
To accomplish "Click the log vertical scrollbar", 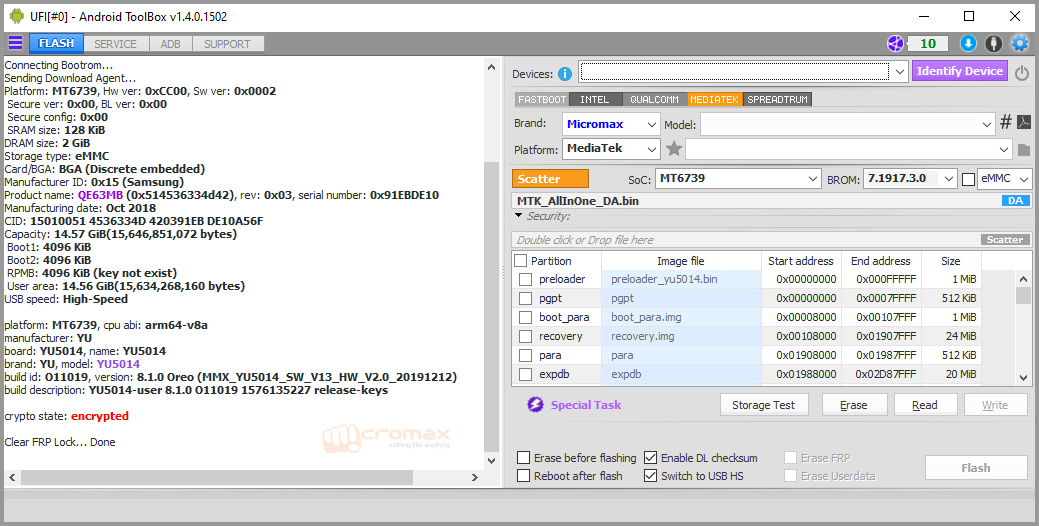I will [491, 305].
